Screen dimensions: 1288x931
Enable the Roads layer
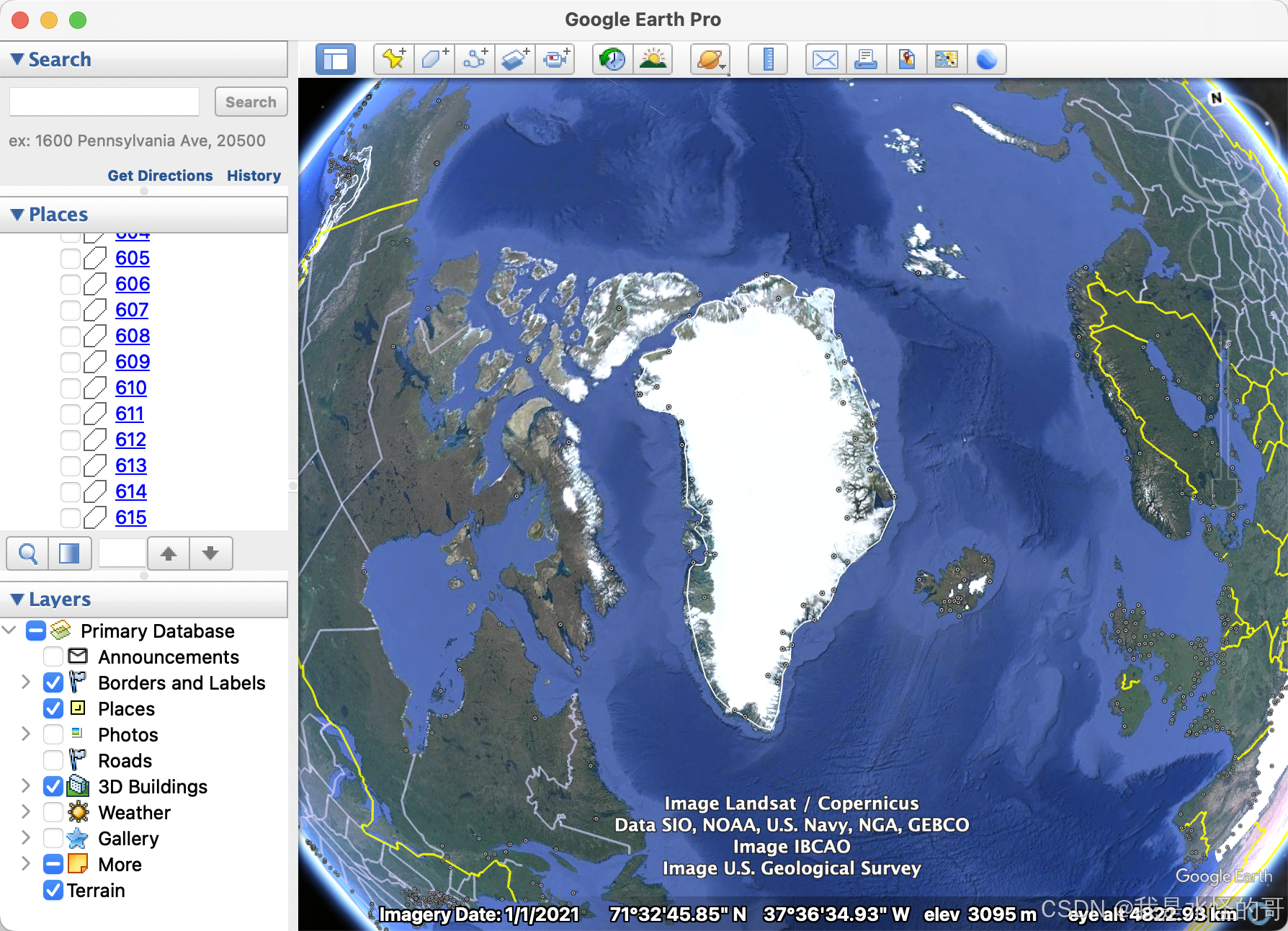(53, 760)
